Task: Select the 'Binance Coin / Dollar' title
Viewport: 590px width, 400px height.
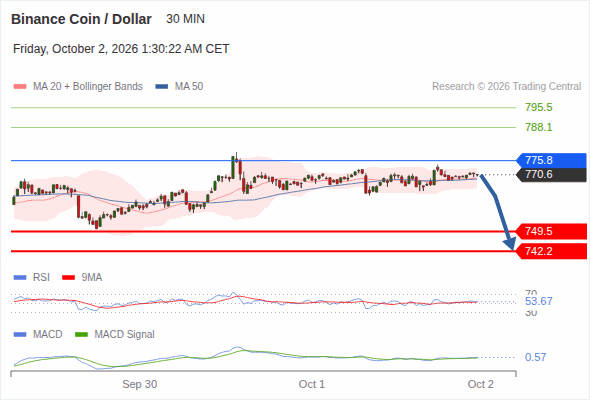Action: [x=81, y=19]
